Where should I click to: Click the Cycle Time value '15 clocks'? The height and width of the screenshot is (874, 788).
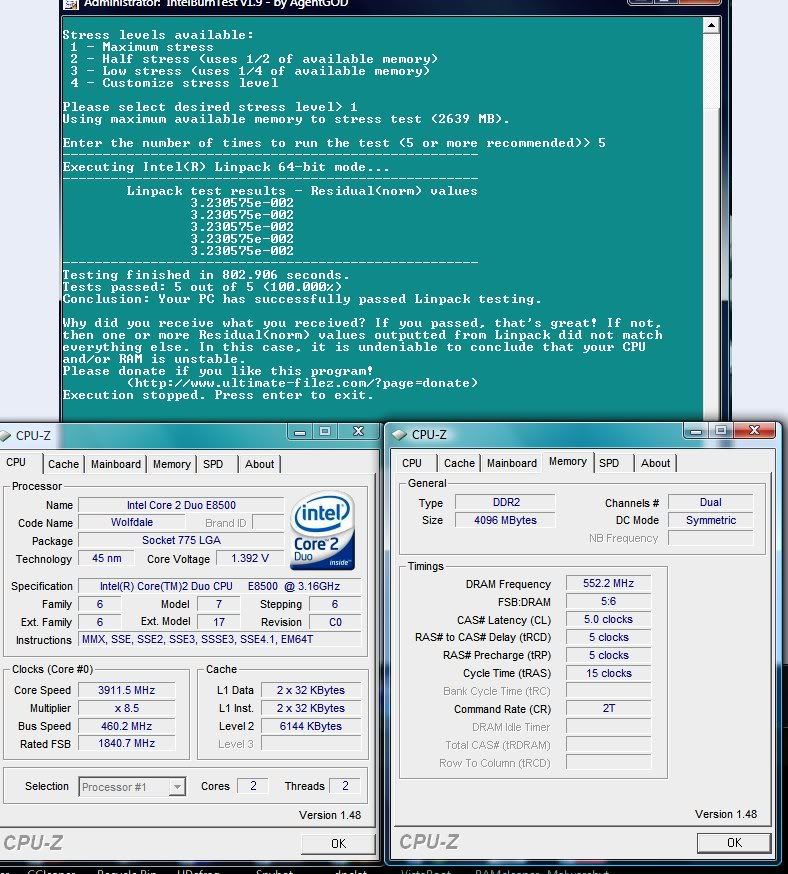609,673
